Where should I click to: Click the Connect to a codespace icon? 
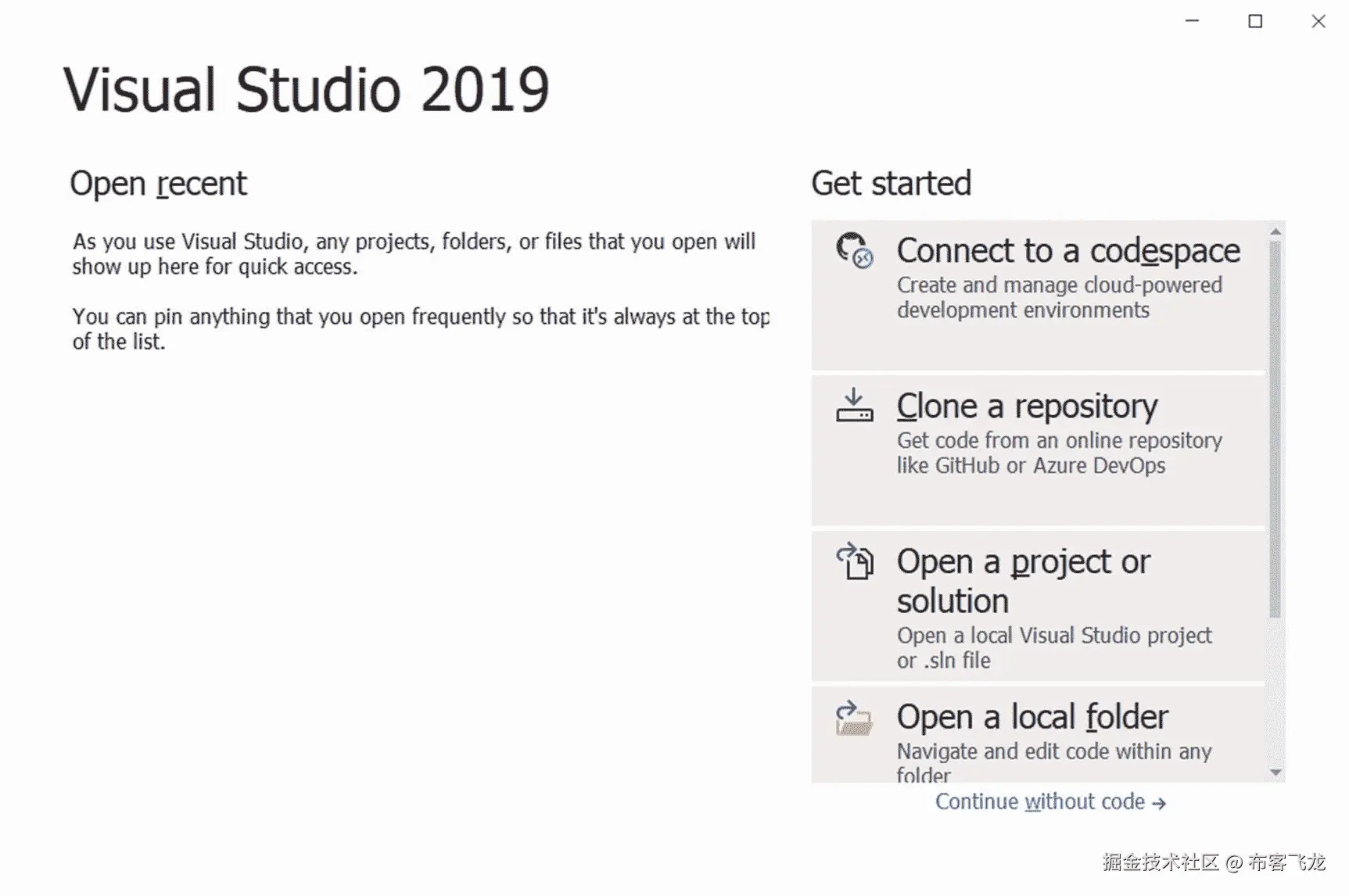point(853,250)
